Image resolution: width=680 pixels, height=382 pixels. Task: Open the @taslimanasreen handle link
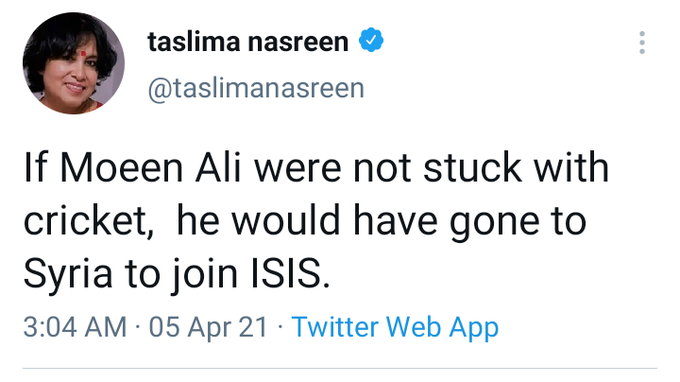[256, 88]
